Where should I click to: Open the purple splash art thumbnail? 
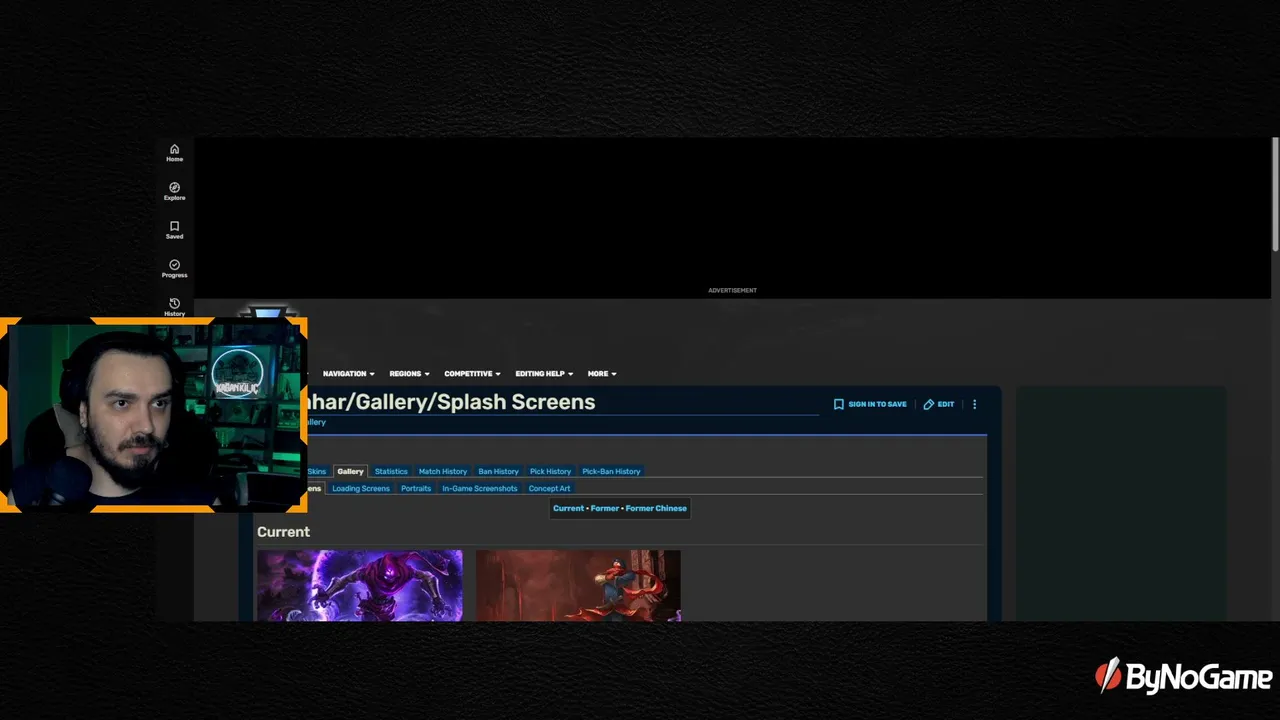(360, 585)
